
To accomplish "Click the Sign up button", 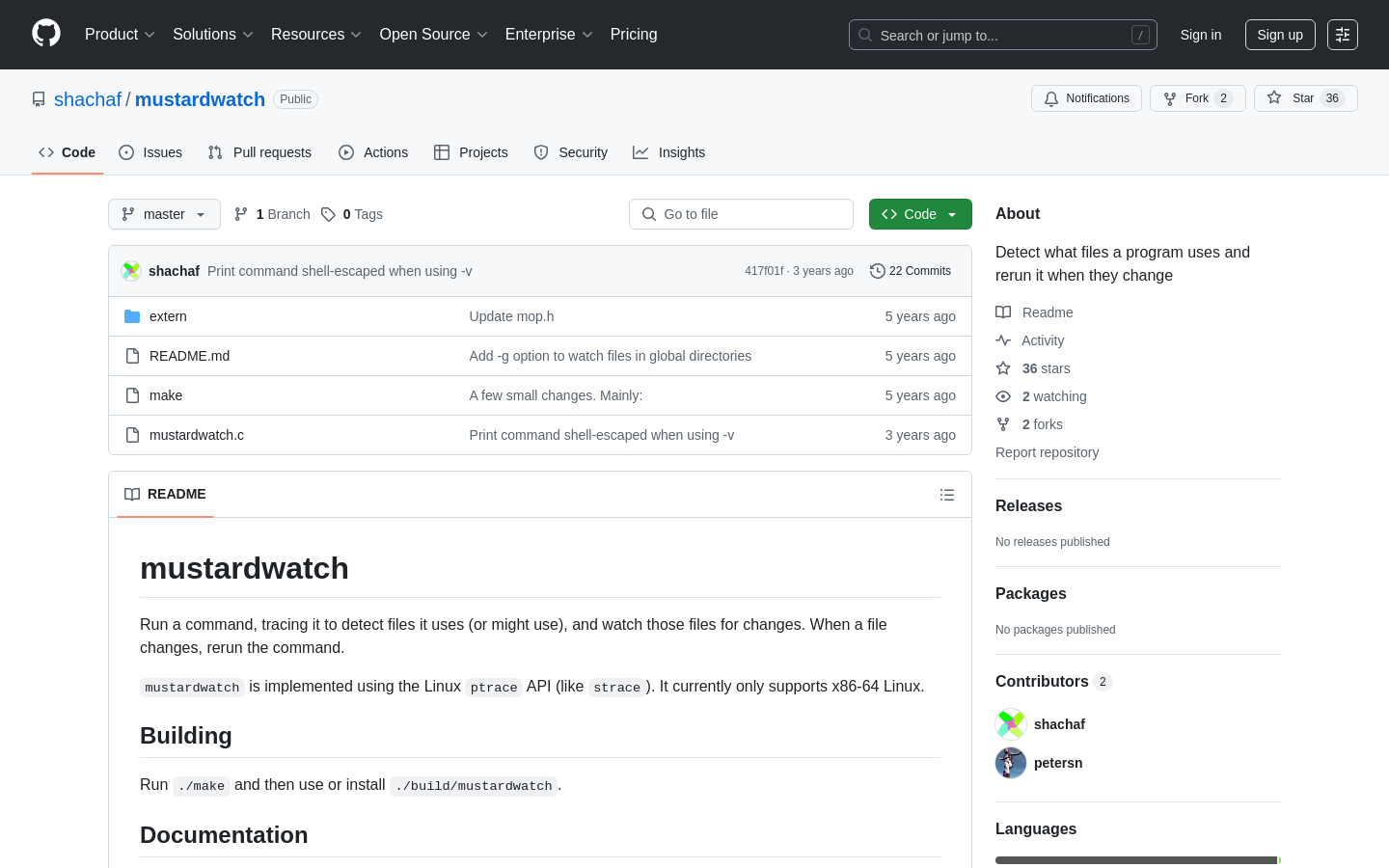I will coord(1280,35).
